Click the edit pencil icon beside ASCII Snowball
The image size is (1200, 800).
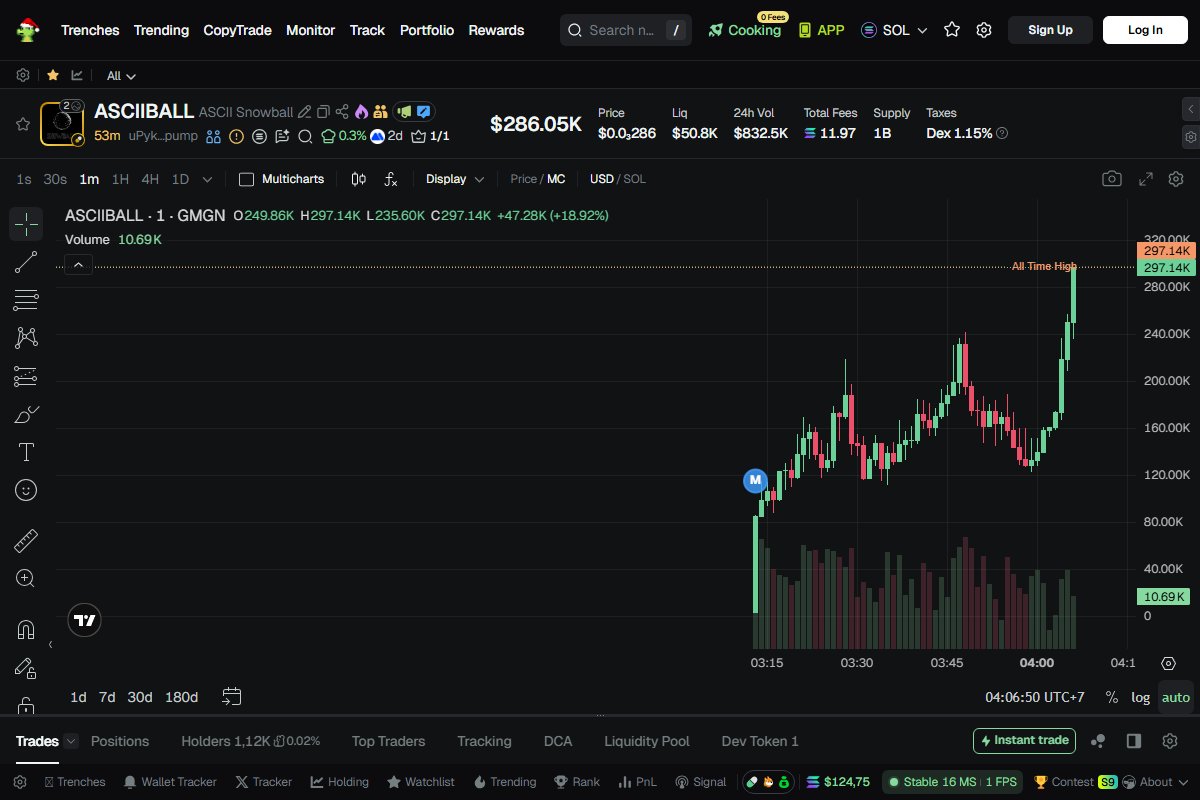tap(305, 112)
